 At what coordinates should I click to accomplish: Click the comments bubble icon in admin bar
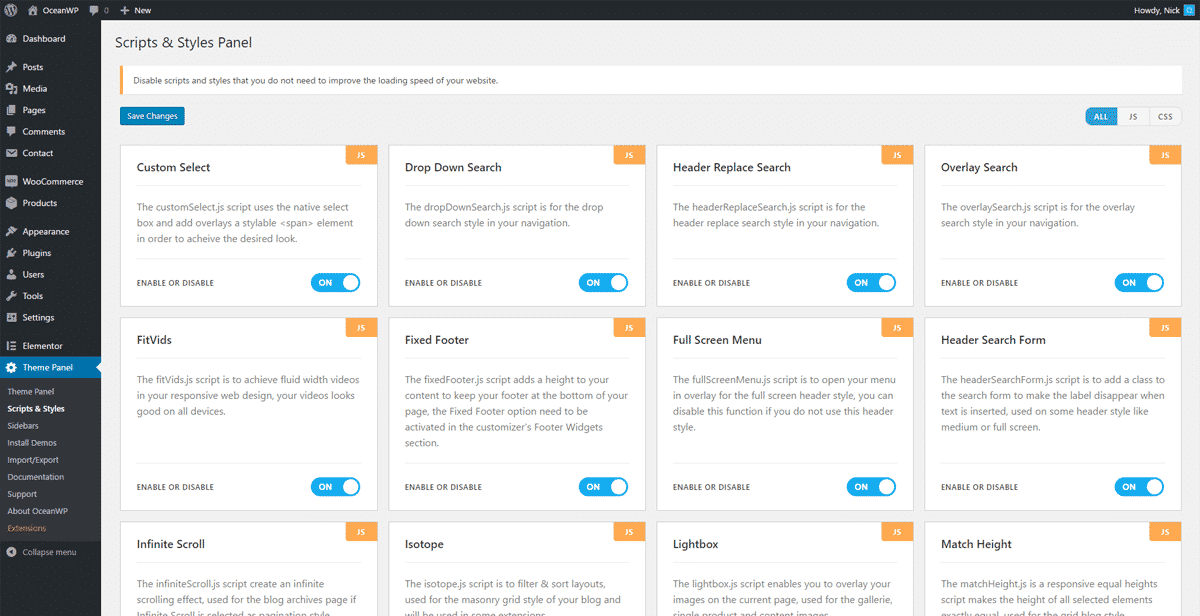click(94, 10)
